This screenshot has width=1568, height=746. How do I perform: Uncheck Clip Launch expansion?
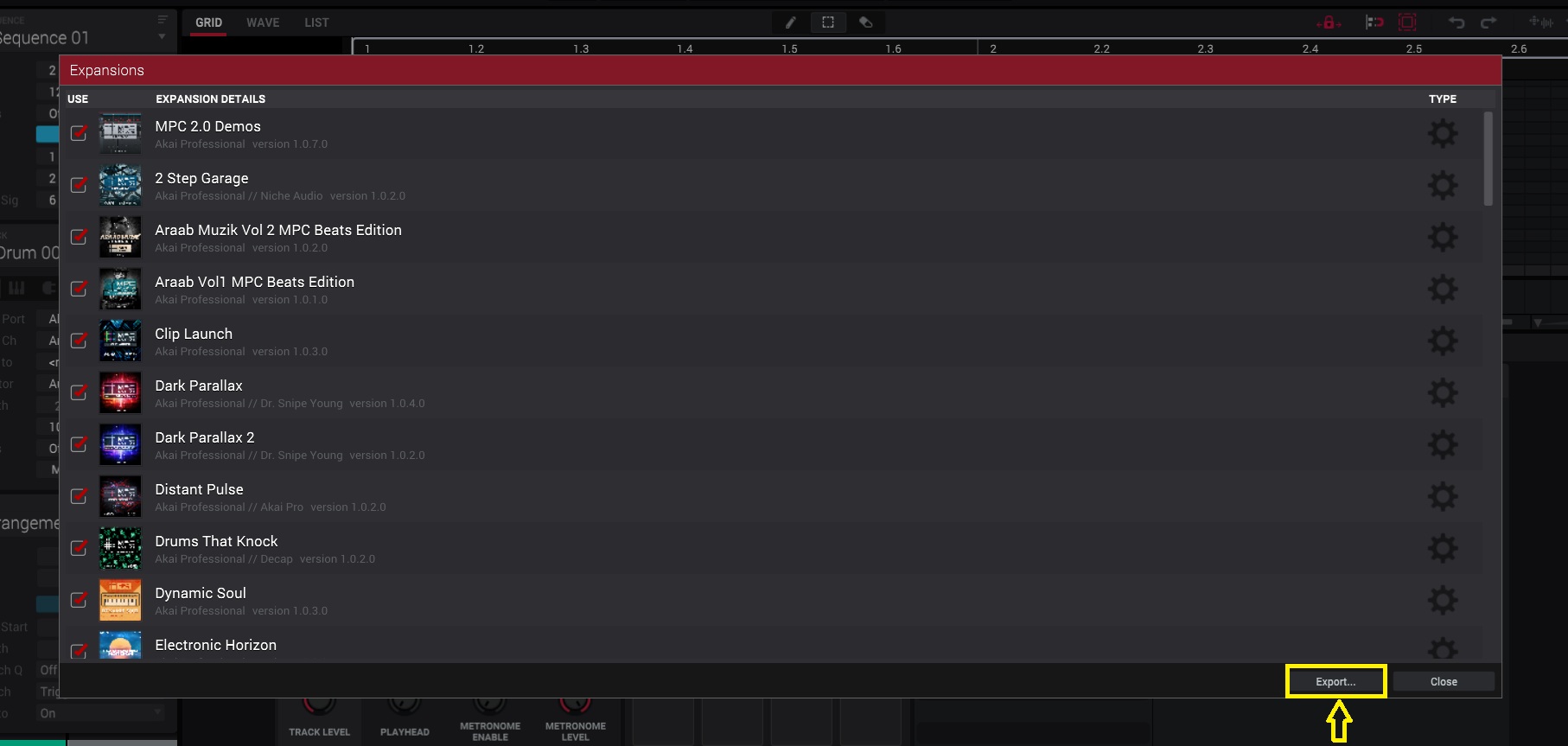coord(79,341)
